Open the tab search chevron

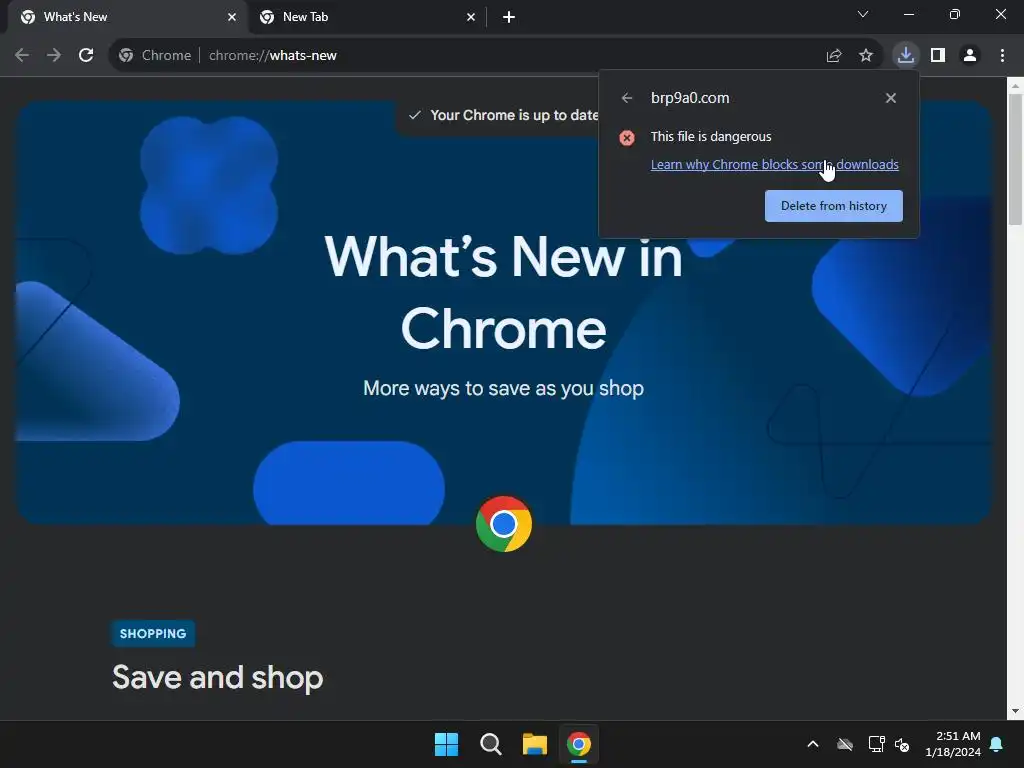click(863, 14)
